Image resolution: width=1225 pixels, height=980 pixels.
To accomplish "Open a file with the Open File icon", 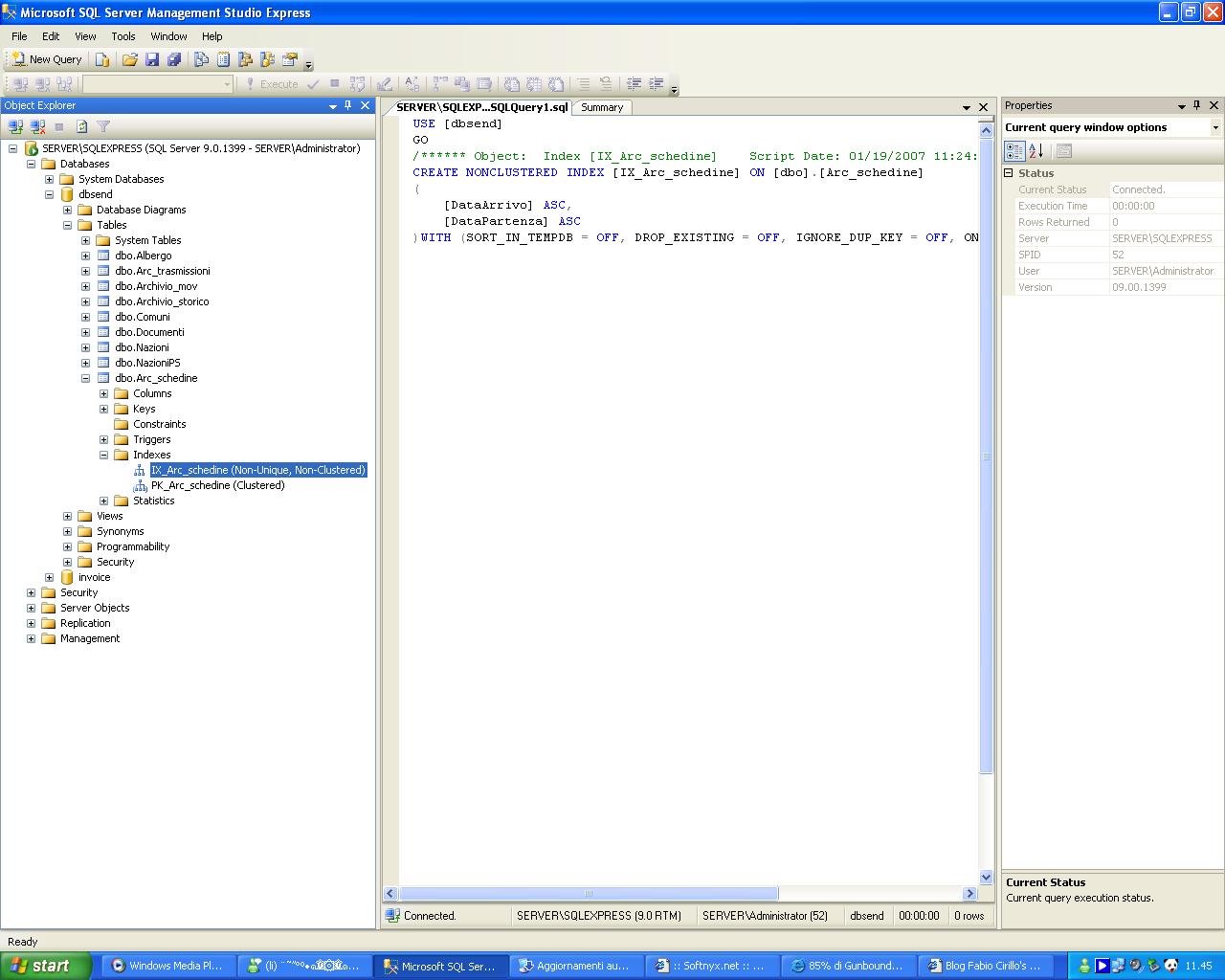I will click(x=129, y=59).
